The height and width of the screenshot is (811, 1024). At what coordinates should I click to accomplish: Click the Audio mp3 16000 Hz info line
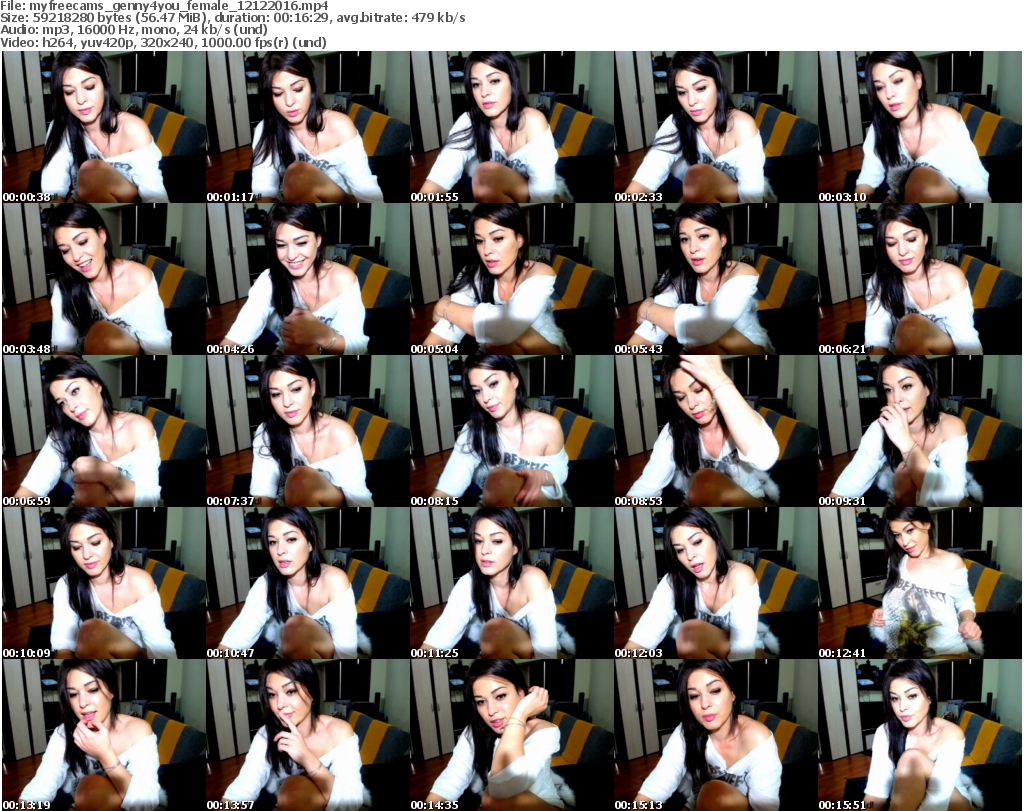coord(134,30)
